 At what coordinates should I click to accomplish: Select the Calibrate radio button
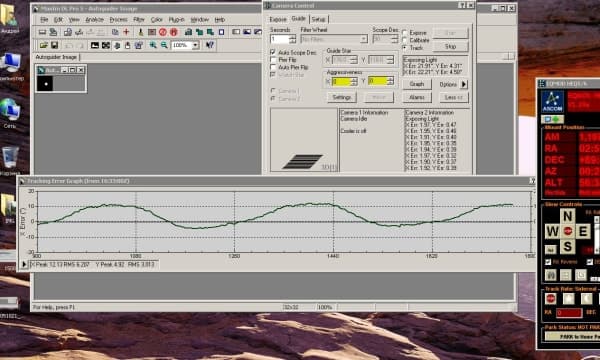click(x=405, y=40)
